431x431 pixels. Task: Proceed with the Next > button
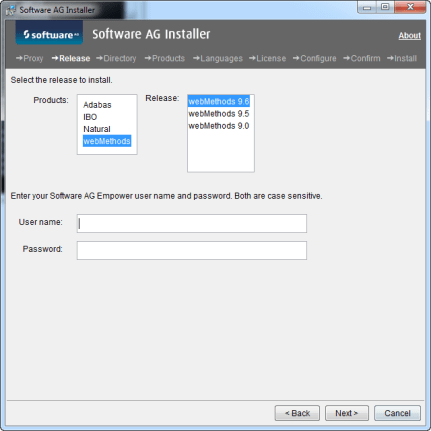(x=347, y=413)
